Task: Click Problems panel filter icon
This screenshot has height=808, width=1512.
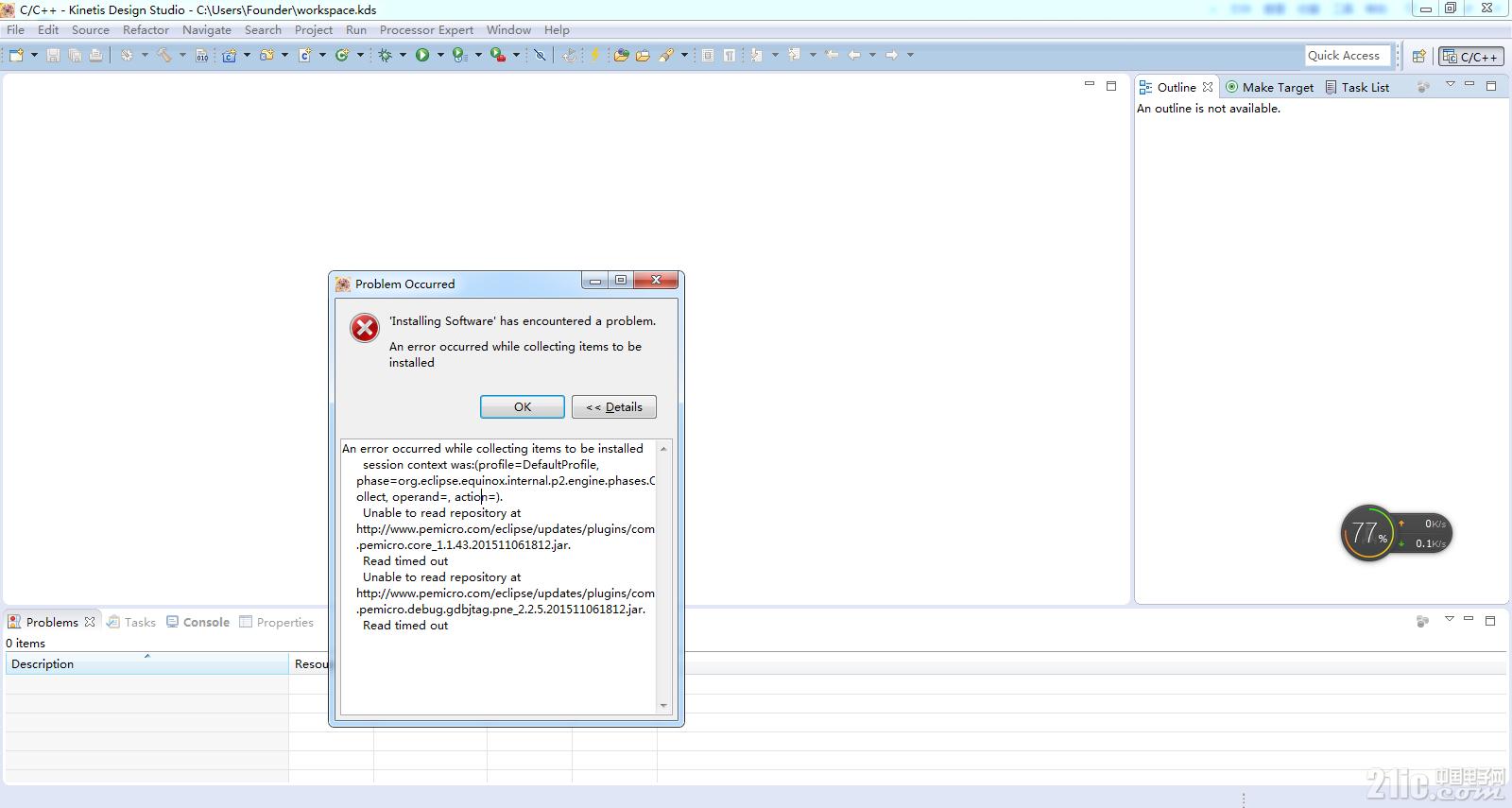Action: tap(1422, 621)
